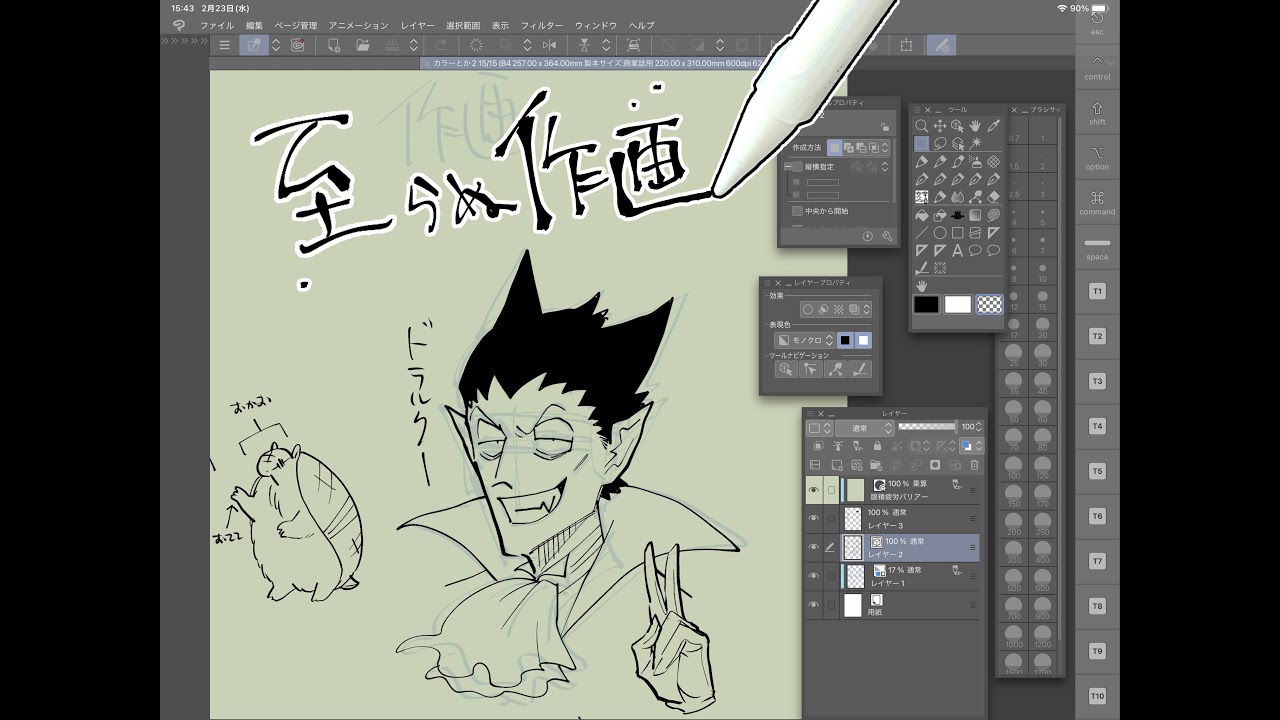Select the Operation object tool with cube cursor
Image resolution: width=1280 pixels, height=720 pixels.
click(x=957, y=126)
